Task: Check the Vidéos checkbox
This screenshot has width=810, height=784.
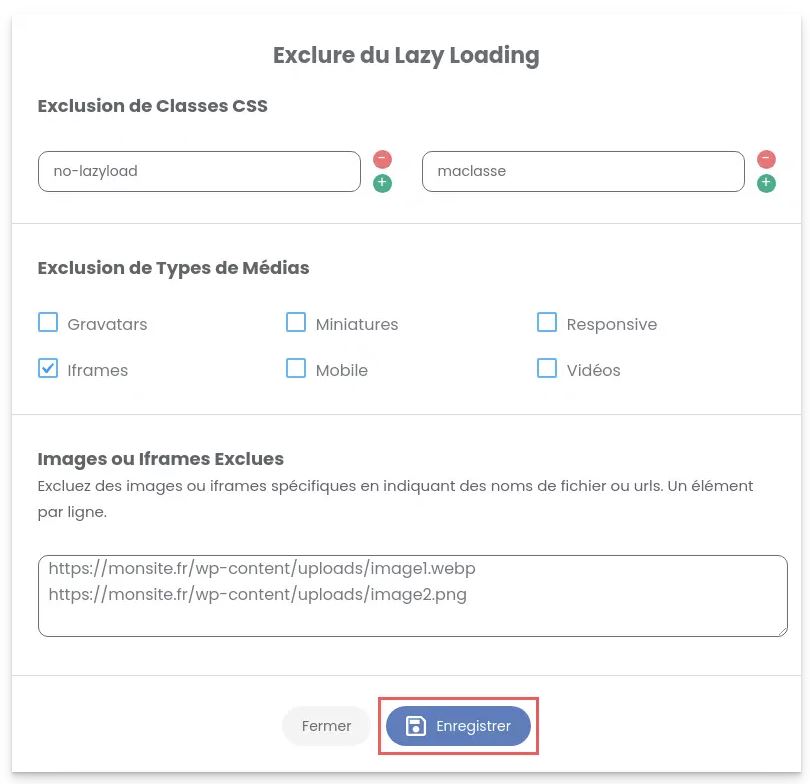Action: click(547, 368)
